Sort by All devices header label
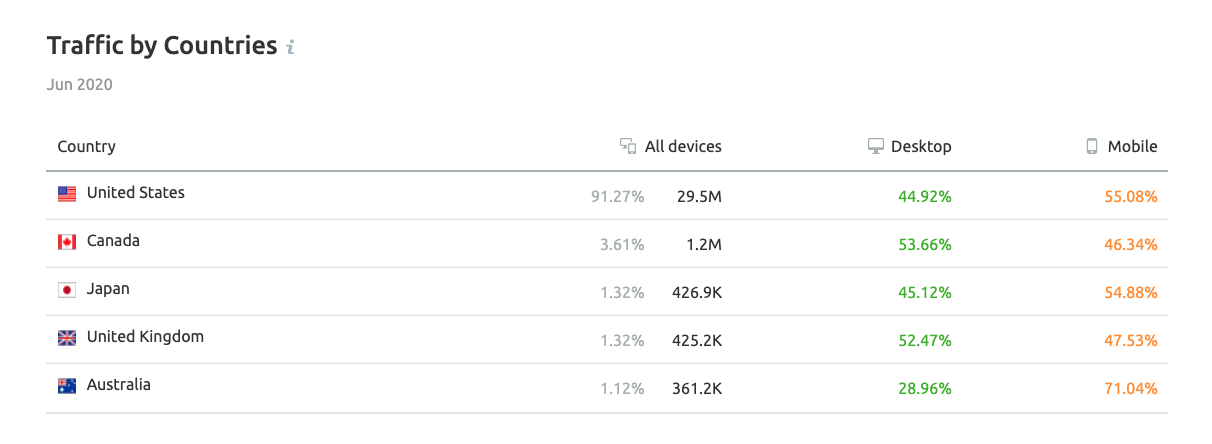 [x=683, y=146]
